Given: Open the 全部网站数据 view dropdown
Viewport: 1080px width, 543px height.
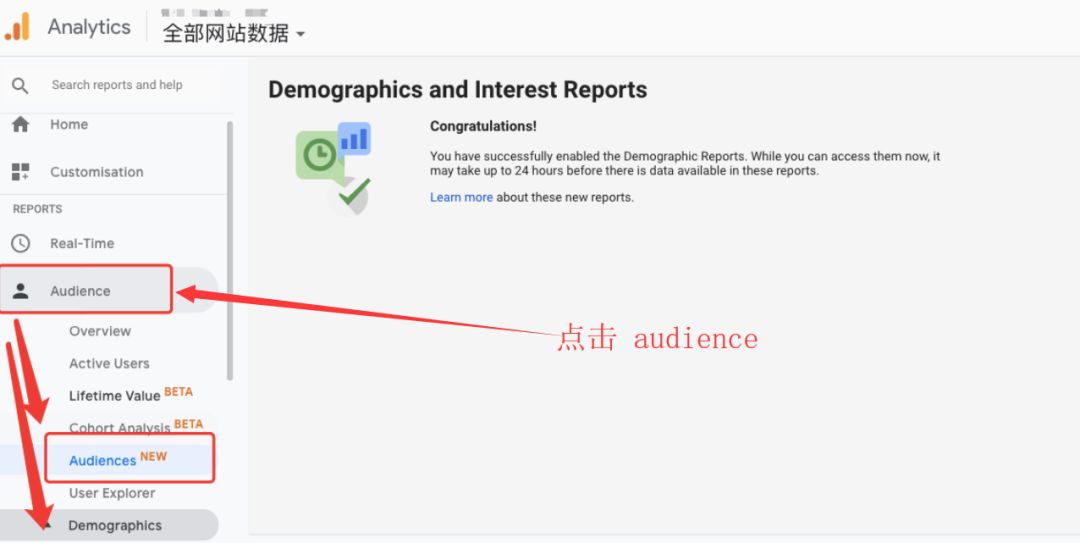Looking at the screenshot, I should pyautogui.click(x=233, y=33).
